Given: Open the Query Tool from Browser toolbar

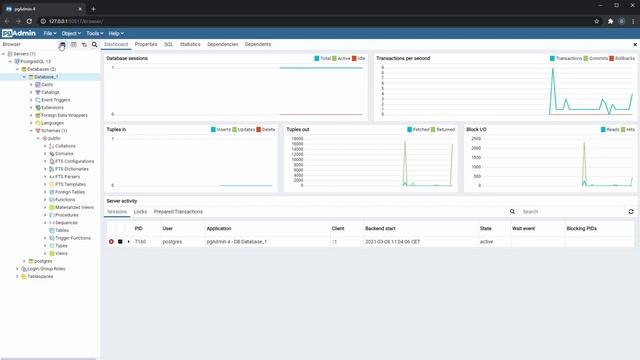Looking at the screenshot, I should point(62,44).
